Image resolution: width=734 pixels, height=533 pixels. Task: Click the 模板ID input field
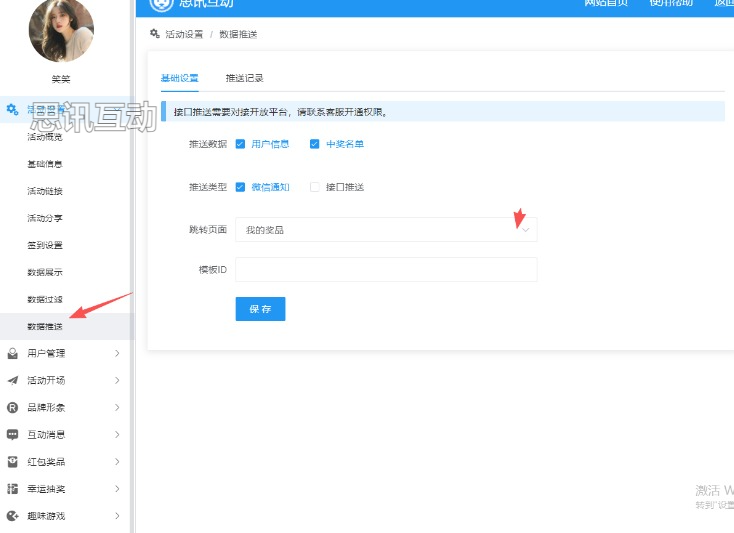(x=385, y=270)
